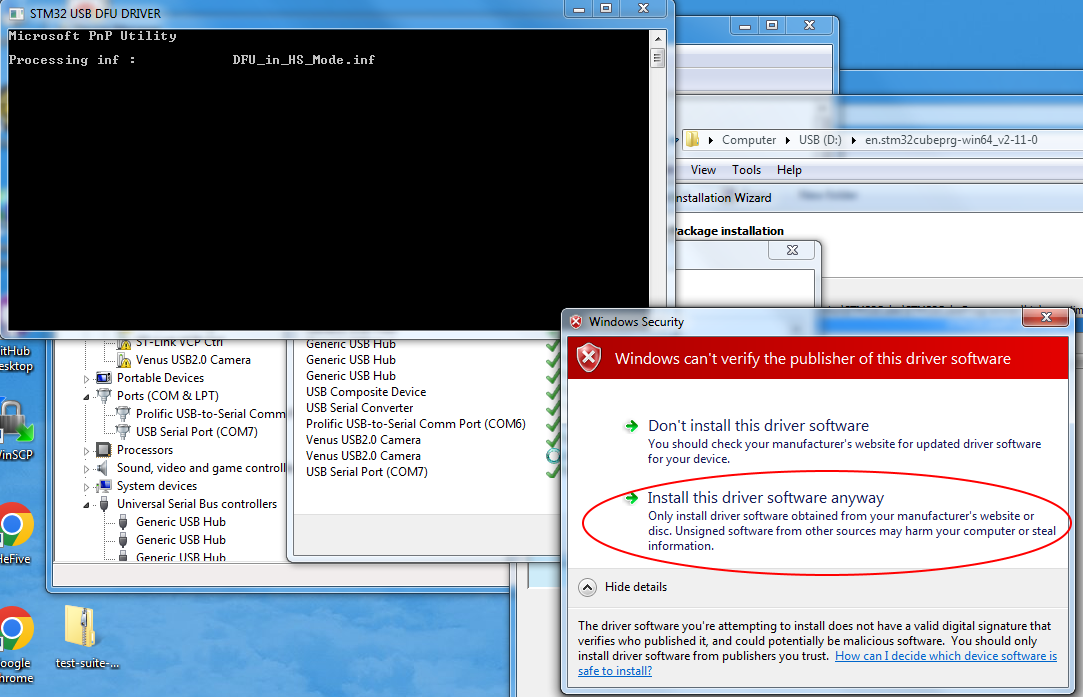Collapse Universal Serial Bus controllers node
The image size is (1083, 697).
[86, 504]
